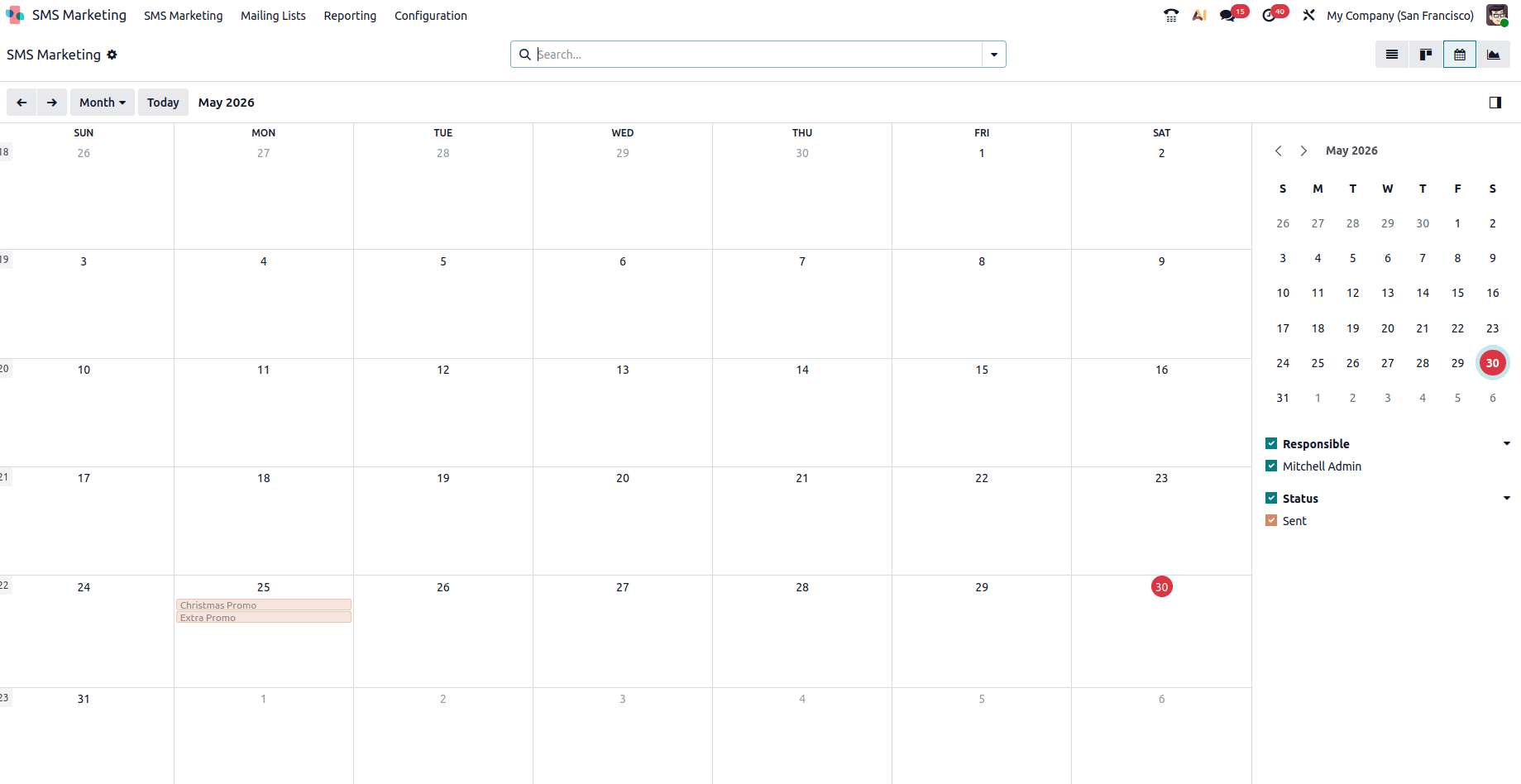Click the SMS Marketing app title
Image resolution: width=1521 pixels, height=784 pixels.
[x=79, y=15]
